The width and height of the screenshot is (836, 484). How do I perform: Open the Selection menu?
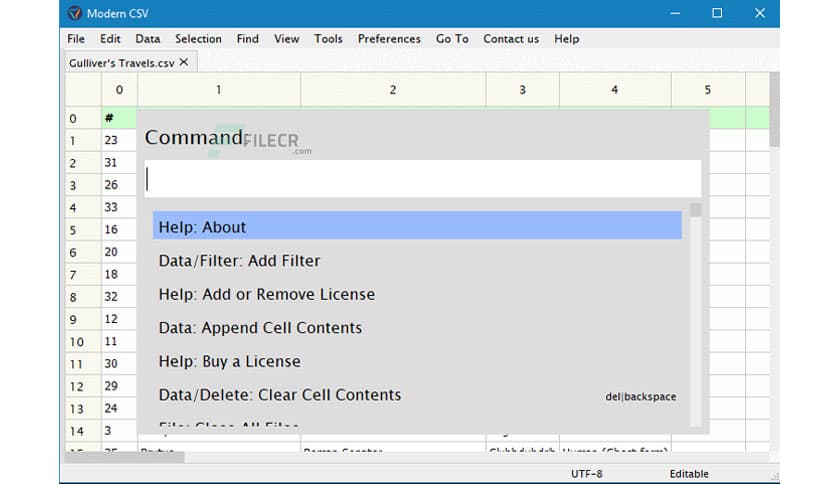pos(198,39)
